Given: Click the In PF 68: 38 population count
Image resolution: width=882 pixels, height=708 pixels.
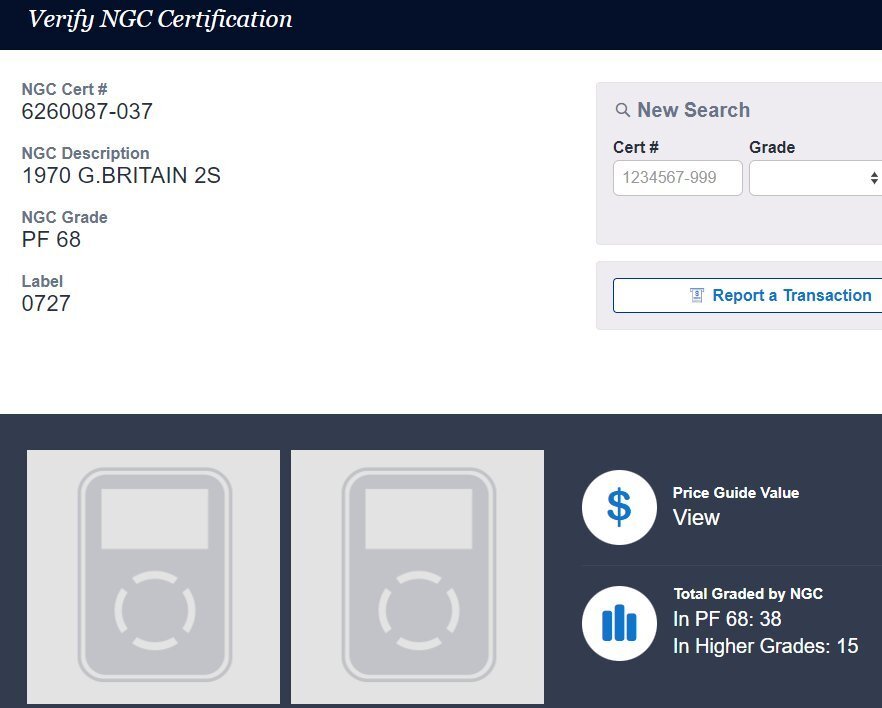Looking at the screenshot, I should [x=727, y=620].
